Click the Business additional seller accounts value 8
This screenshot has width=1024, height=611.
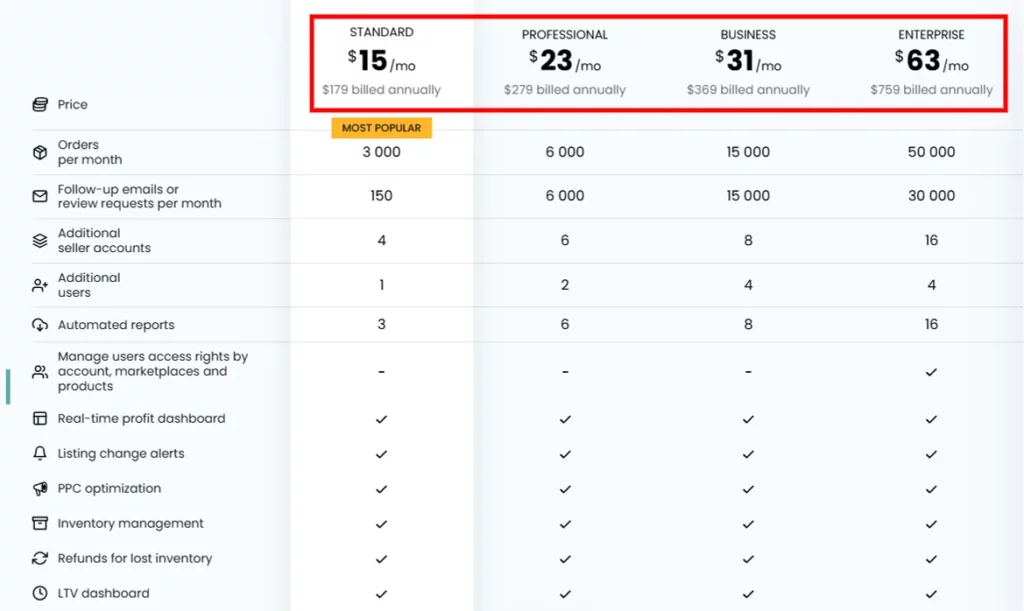tap(748, 240)
